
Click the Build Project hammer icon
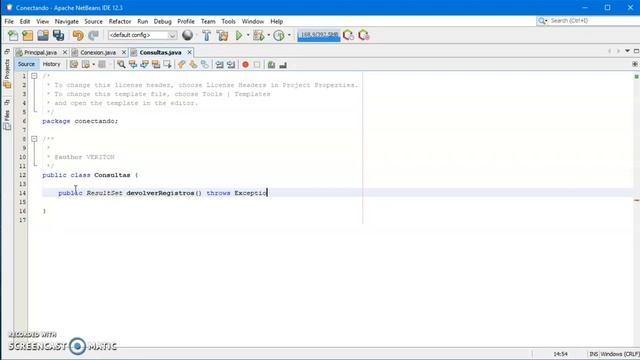pos(207,36)
